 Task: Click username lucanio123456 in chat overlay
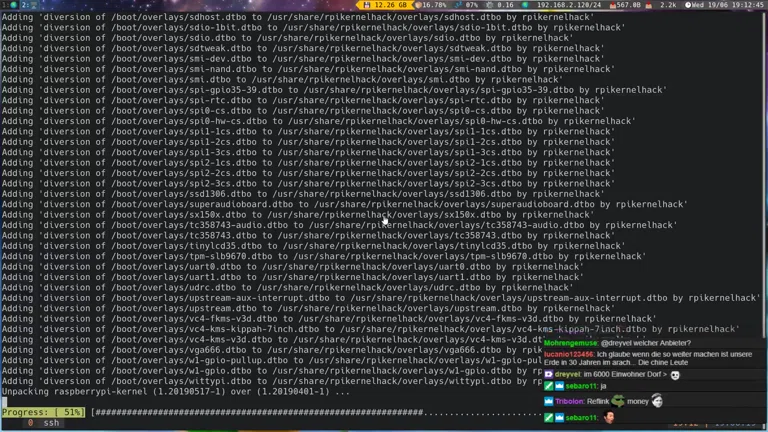pos(569,354)
